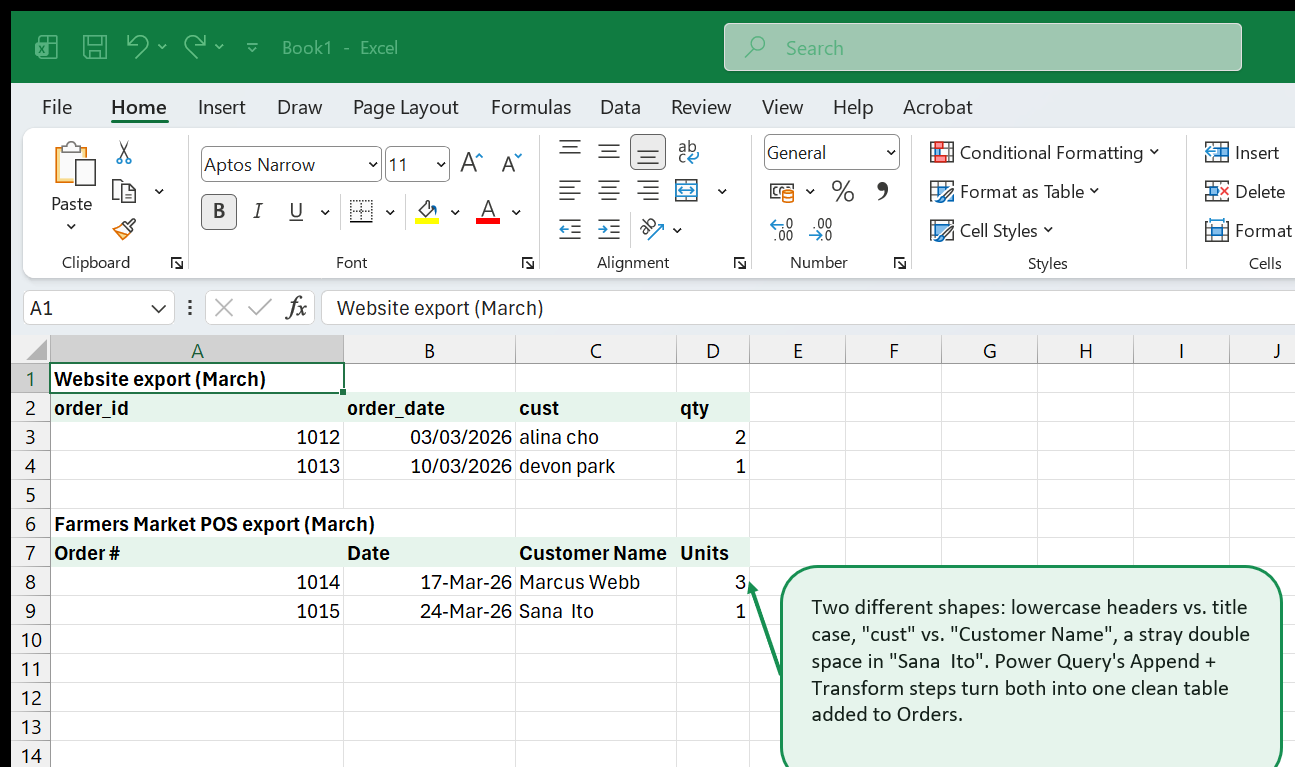Open Cell Styles gallery
The image size is (1295, 767).
tap(992, 230)
